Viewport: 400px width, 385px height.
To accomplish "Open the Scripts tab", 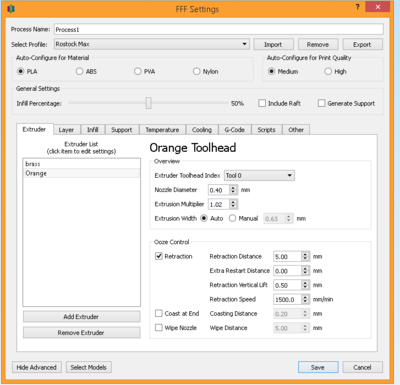I will coord(267,130).
